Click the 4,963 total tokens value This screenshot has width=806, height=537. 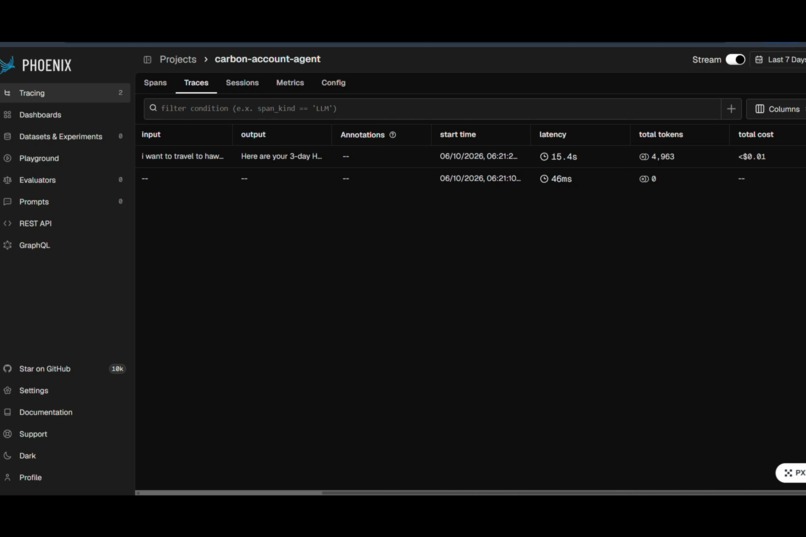(x=656, y=157)
